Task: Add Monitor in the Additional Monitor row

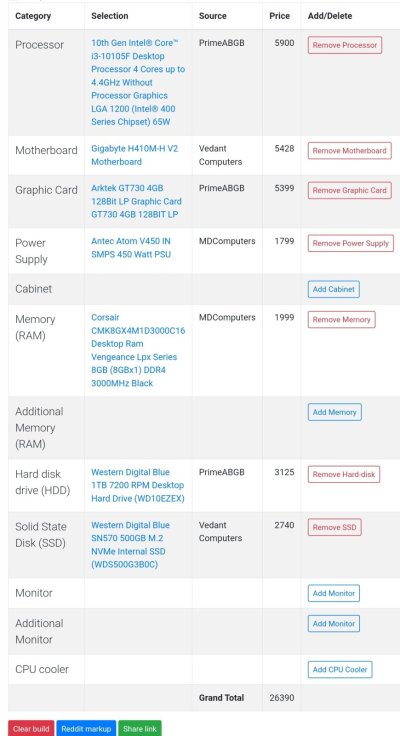Action: (x=334, y=624)
